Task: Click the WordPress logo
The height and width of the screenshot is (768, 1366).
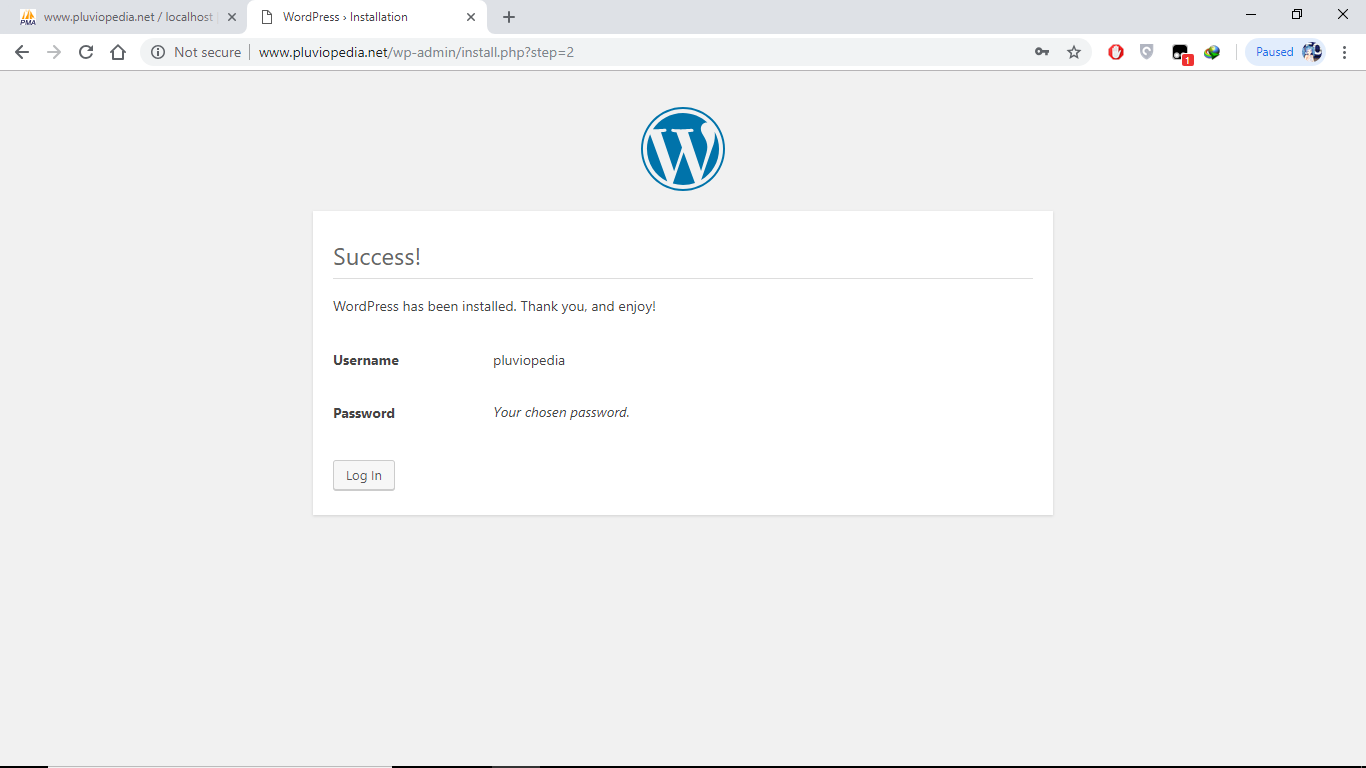Action: pyautogui.click(x=683, y=149)
